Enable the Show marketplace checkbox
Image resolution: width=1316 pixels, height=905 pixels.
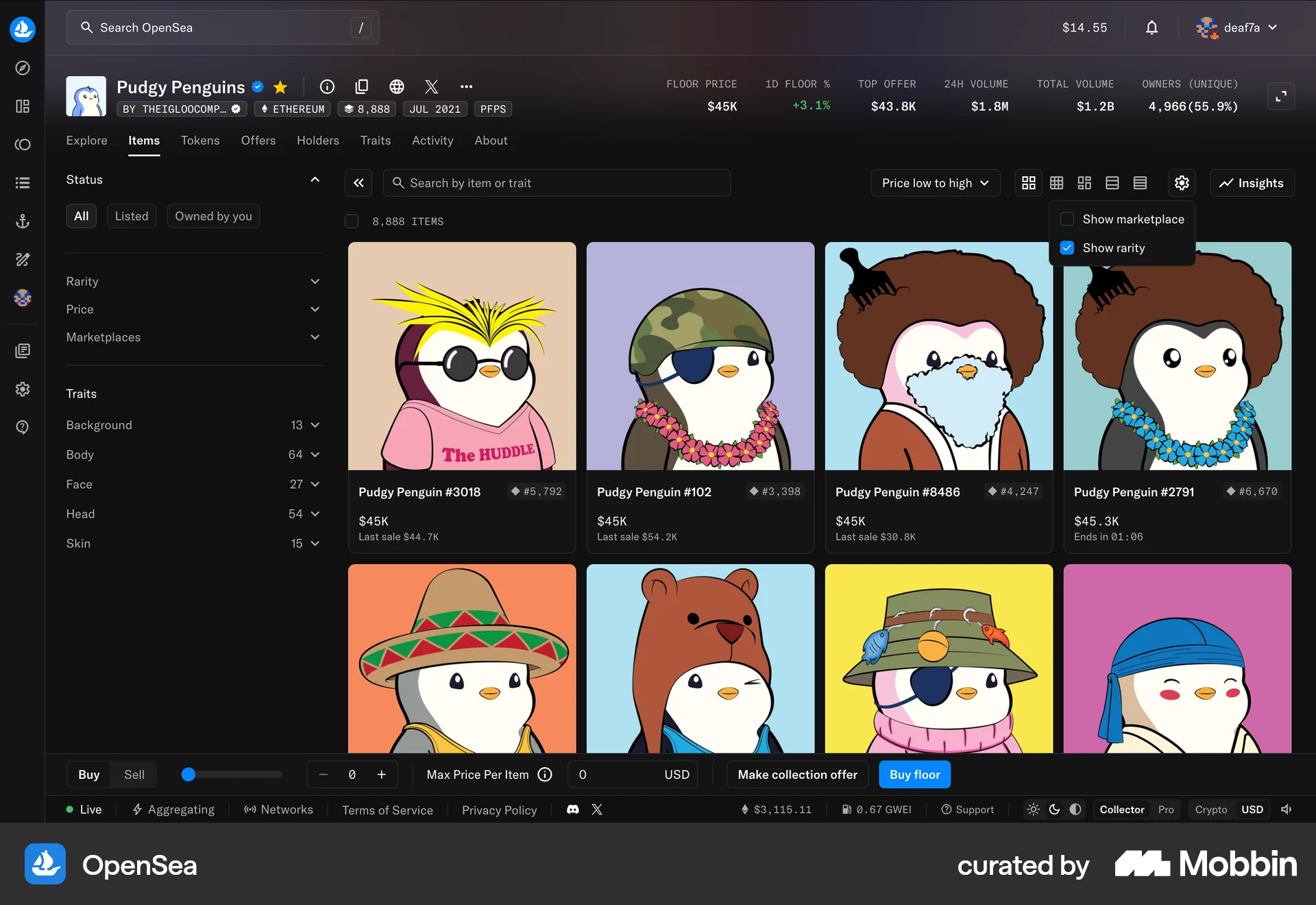click(1067, 218)
